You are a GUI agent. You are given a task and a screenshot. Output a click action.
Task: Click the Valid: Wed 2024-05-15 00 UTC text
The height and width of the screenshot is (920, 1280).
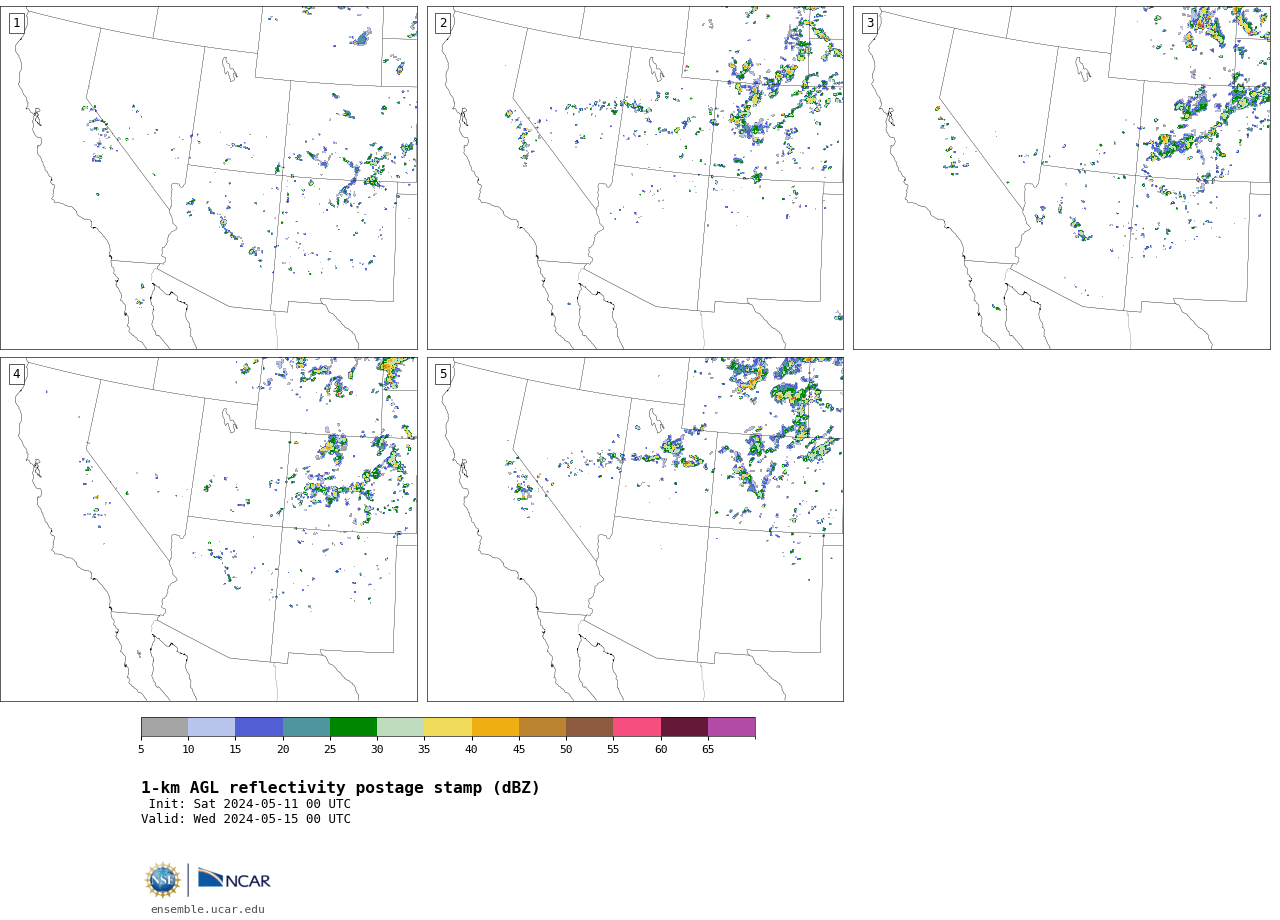click(246, 819)
